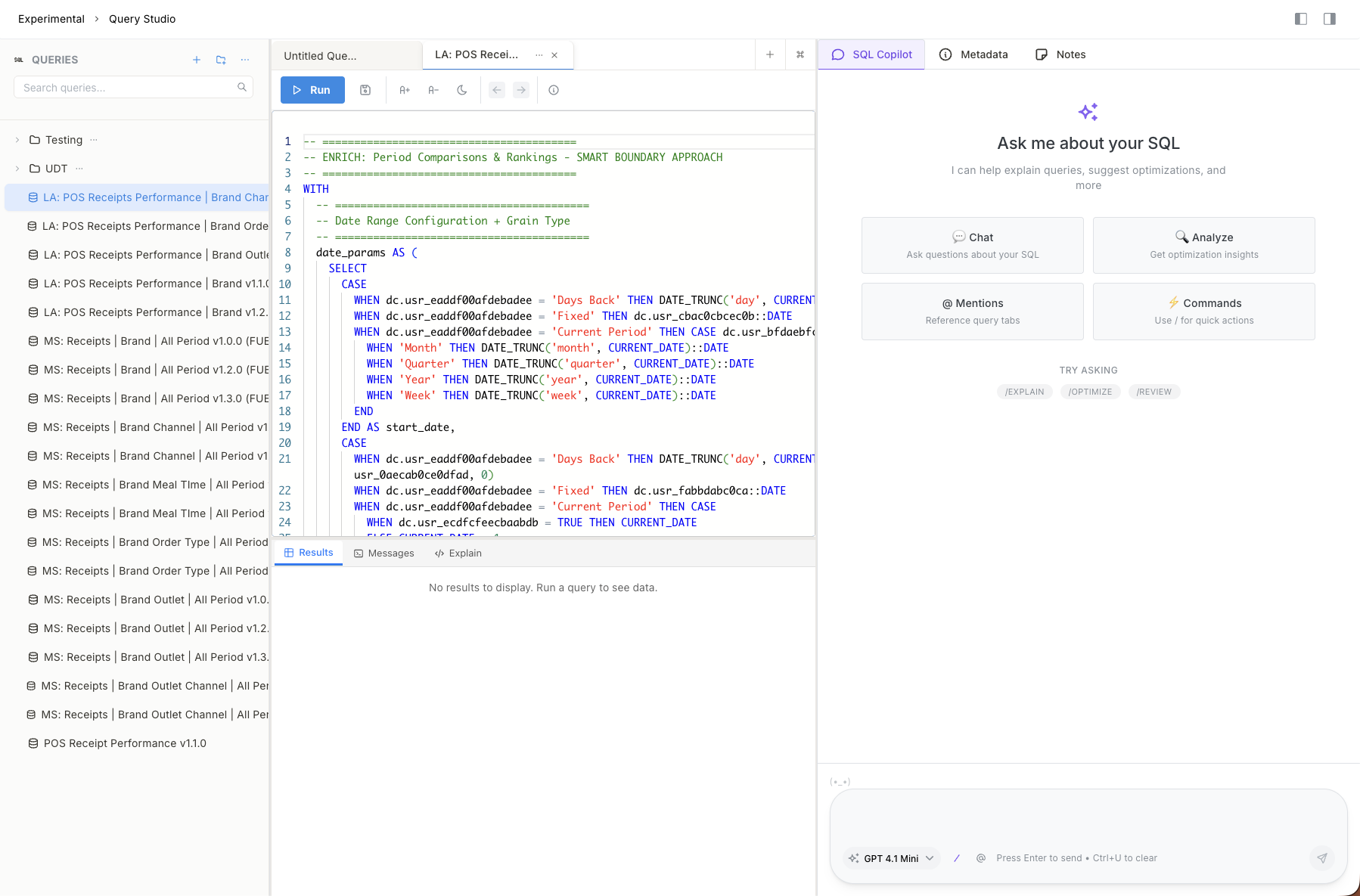Viewport: 1360px width, 896px height.
Task: Open a new query tab with plus
Action: point(770,54)
